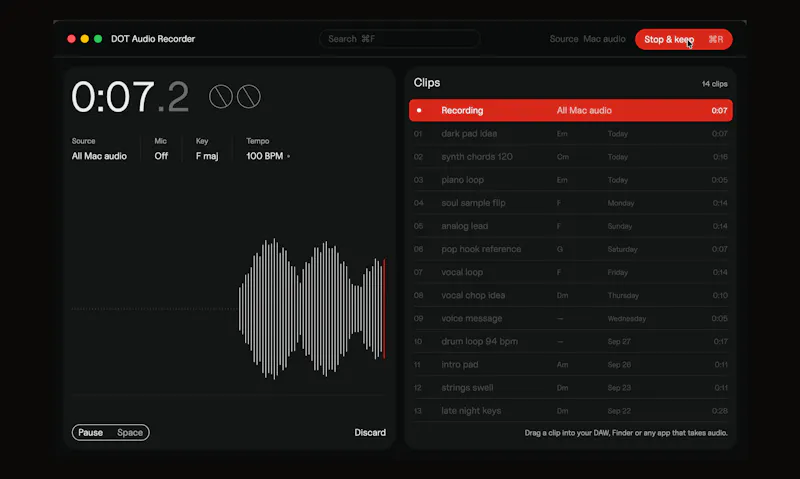Open the Source Mac audio selector in the header
This screenshot has height=479, width=800.
pos(587,39)
